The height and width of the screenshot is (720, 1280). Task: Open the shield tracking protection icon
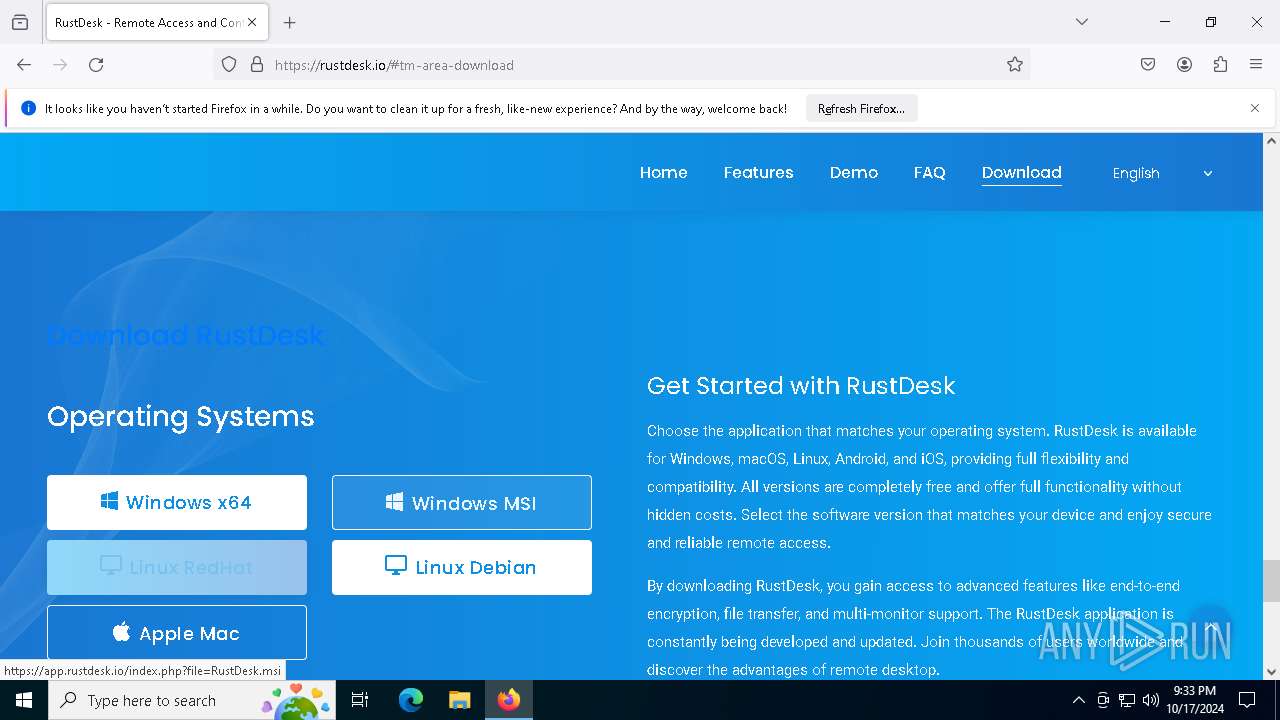coord(229,65)
